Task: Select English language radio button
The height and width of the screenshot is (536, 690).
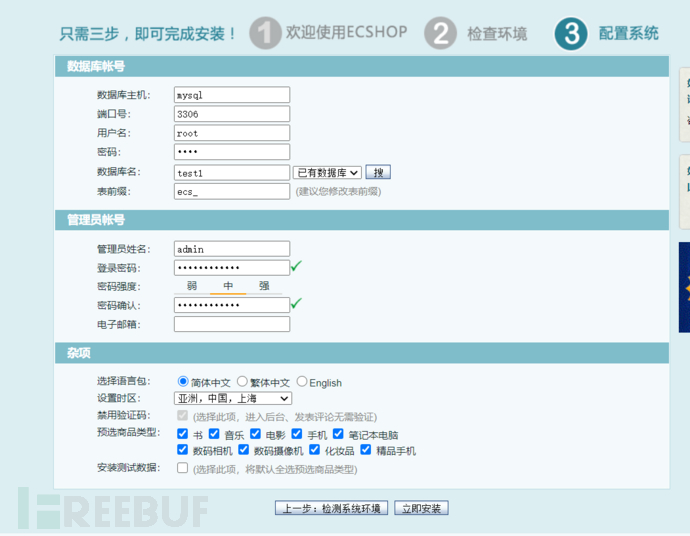Action: click(x=301, y=381)
